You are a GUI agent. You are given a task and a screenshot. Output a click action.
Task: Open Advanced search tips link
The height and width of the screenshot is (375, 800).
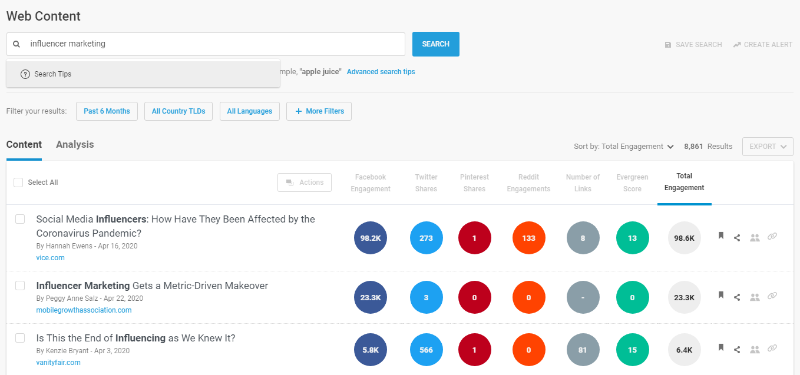[381, 72]
